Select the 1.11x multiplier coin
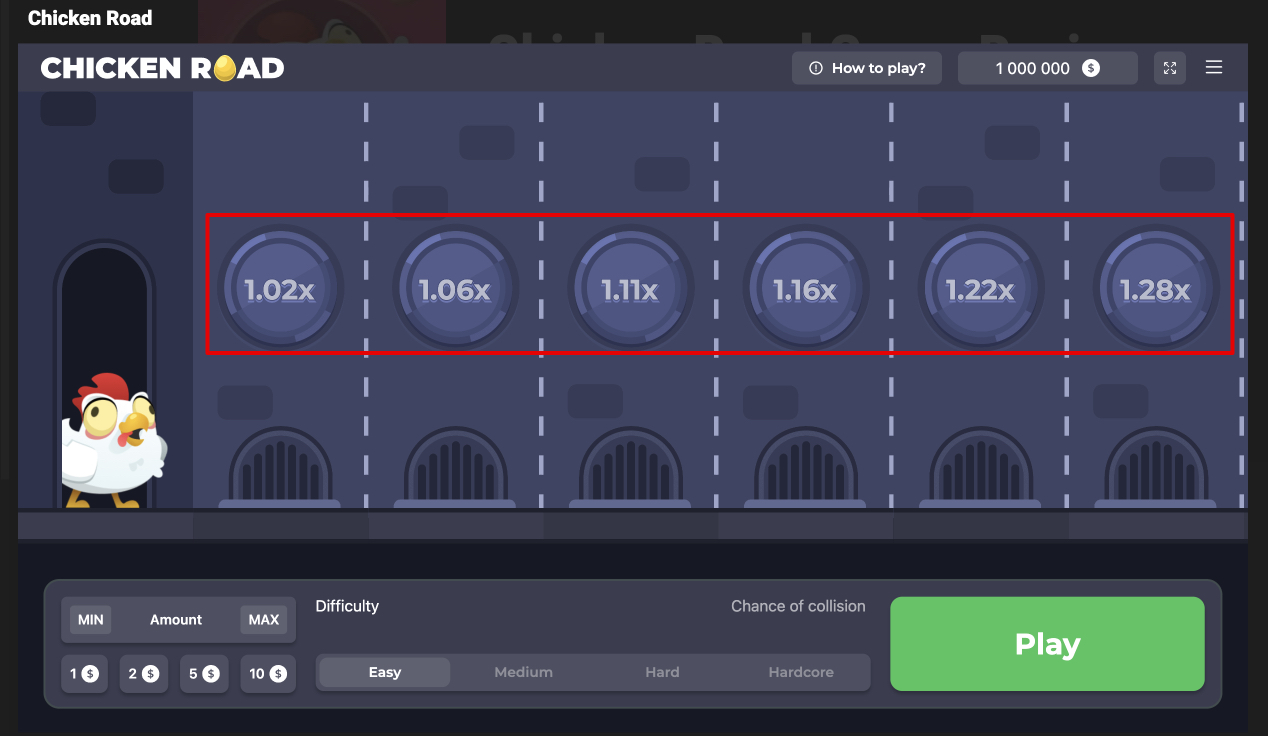Screen dimensions: 1268x736 [x=630, y=290]
